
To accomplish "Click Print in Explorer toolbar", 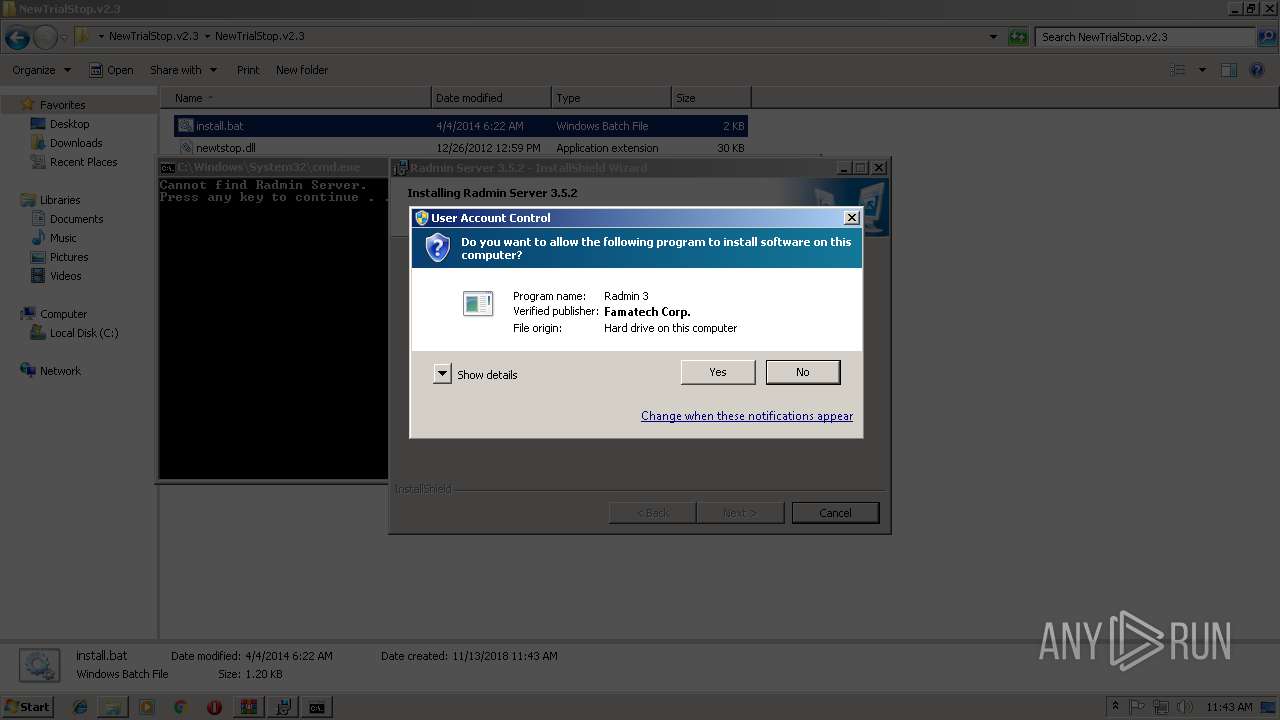I will click(248, 70).
